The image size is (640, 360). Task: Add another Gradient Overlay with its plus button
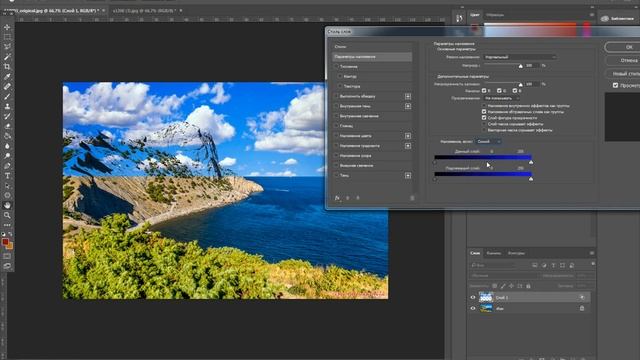tap(408, 146)
